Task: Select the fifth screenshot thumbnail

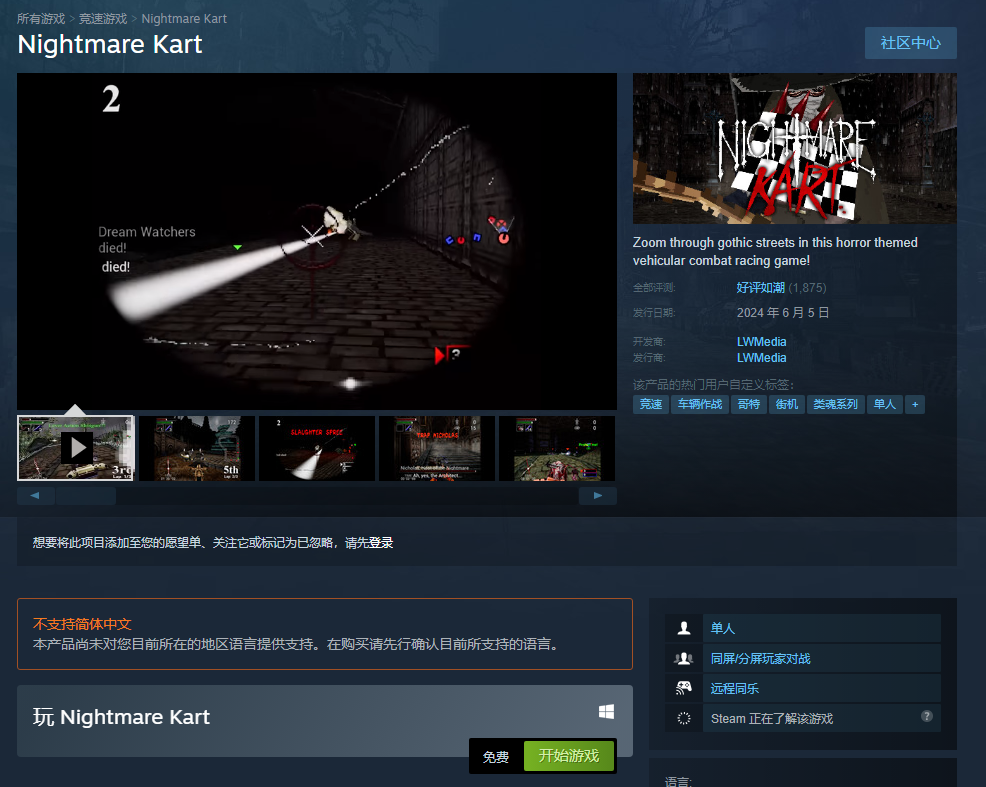Action: click(x=557, y=448)
